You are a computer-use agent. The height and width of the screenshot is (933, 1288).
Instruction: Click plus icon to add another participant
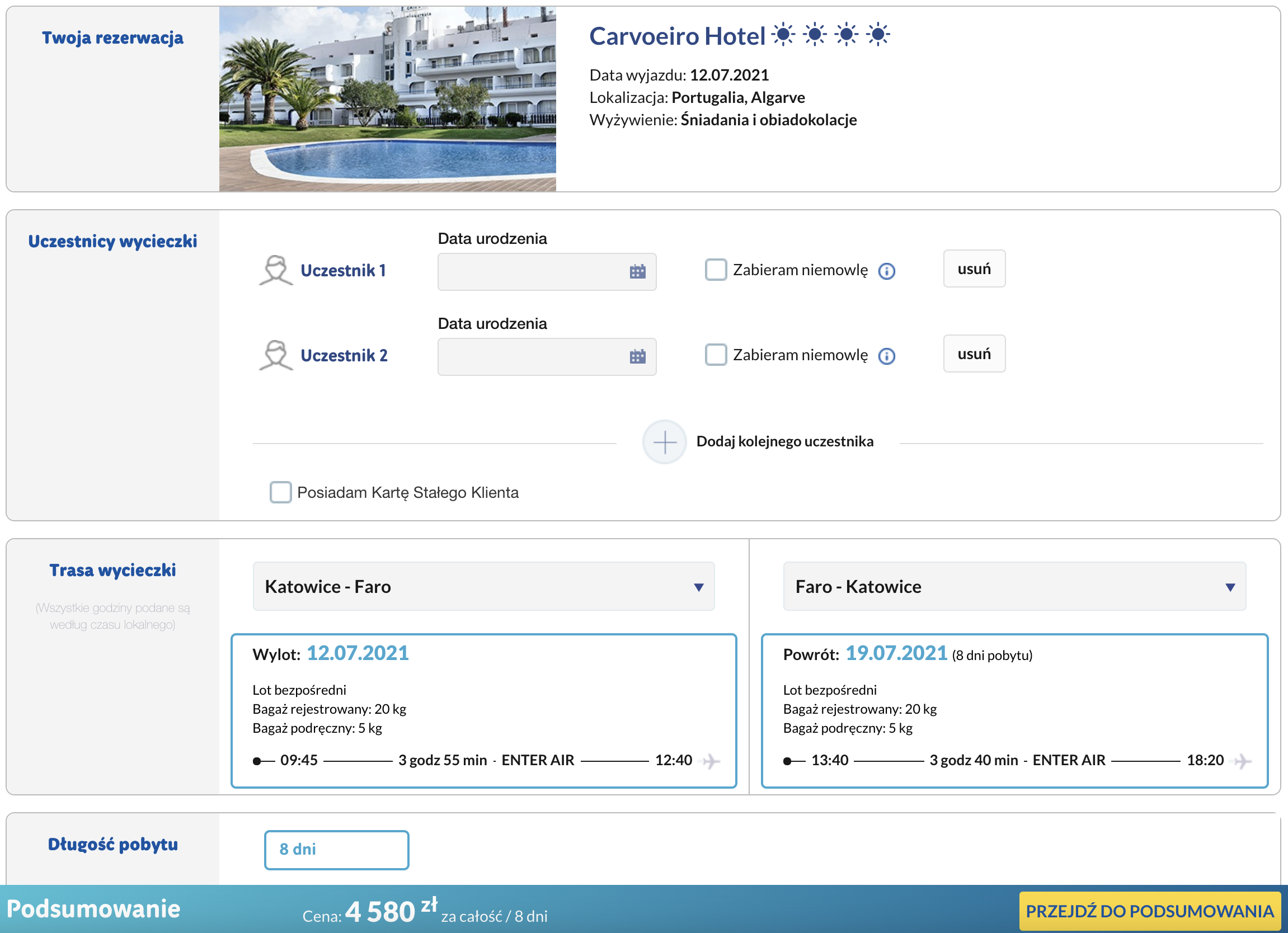tap(664, 442)
